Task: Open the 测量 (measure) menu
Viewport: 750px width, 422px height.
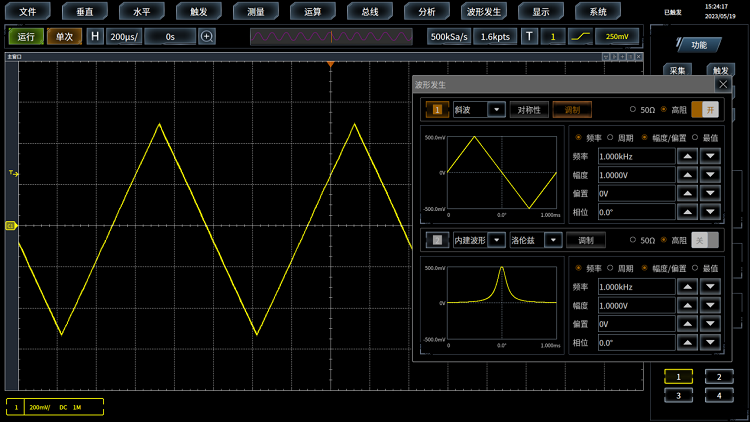Action: pos(256,12)
